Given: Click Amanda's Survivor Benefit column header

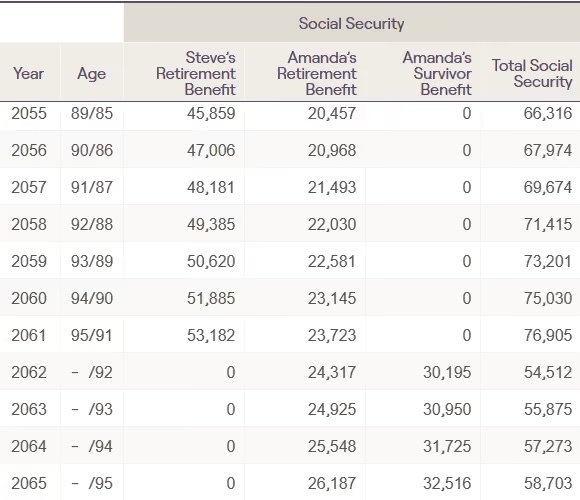Looking at the screenshot, I should click(437, 73).
